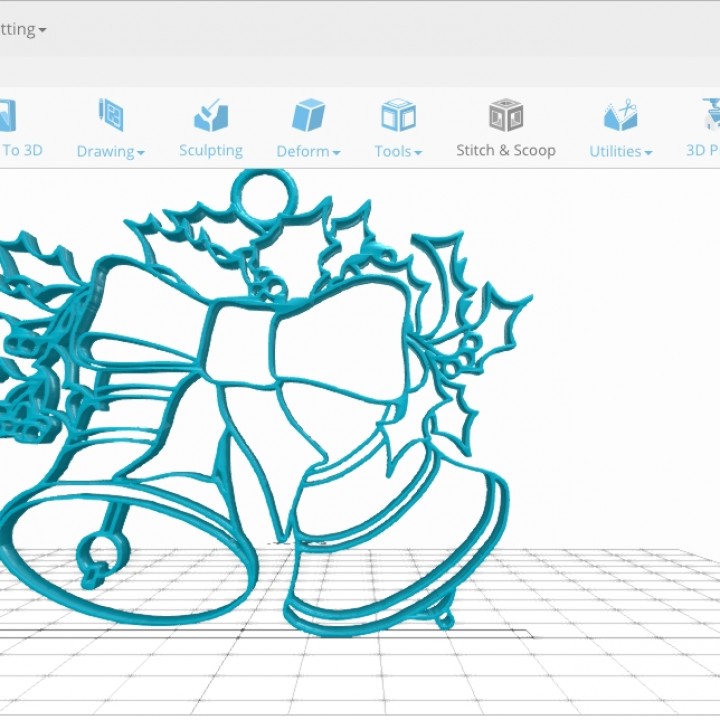Screen dimensions: 720x720
Task: Expand the Utilities dropdown label
Action: [x=620, y=151]
